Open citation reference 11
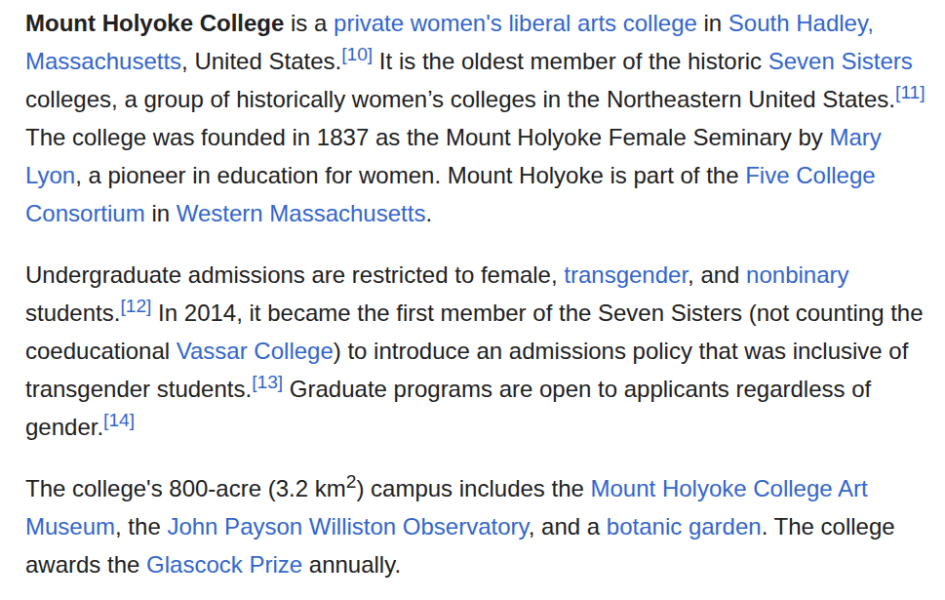This screenshot has height=600, width=945. coord(910,93)
